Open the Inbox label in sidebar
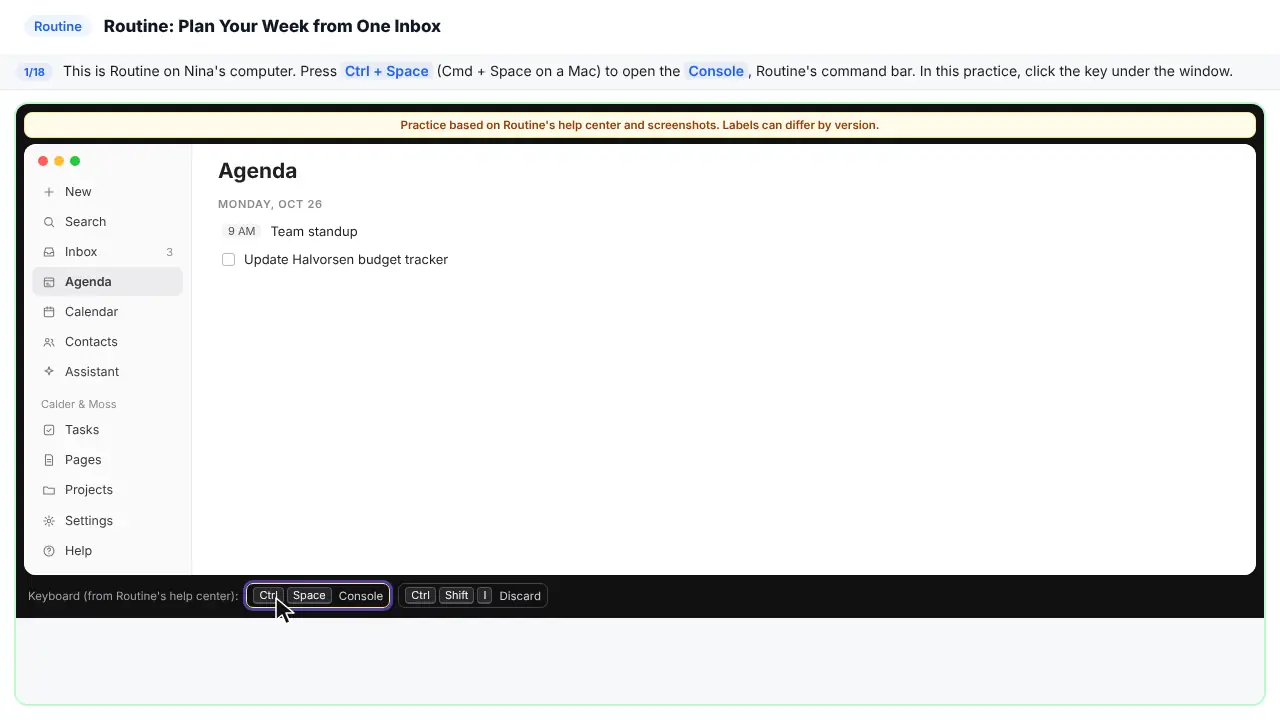This screenshot has height=720, width=1280. coord(81,252)
